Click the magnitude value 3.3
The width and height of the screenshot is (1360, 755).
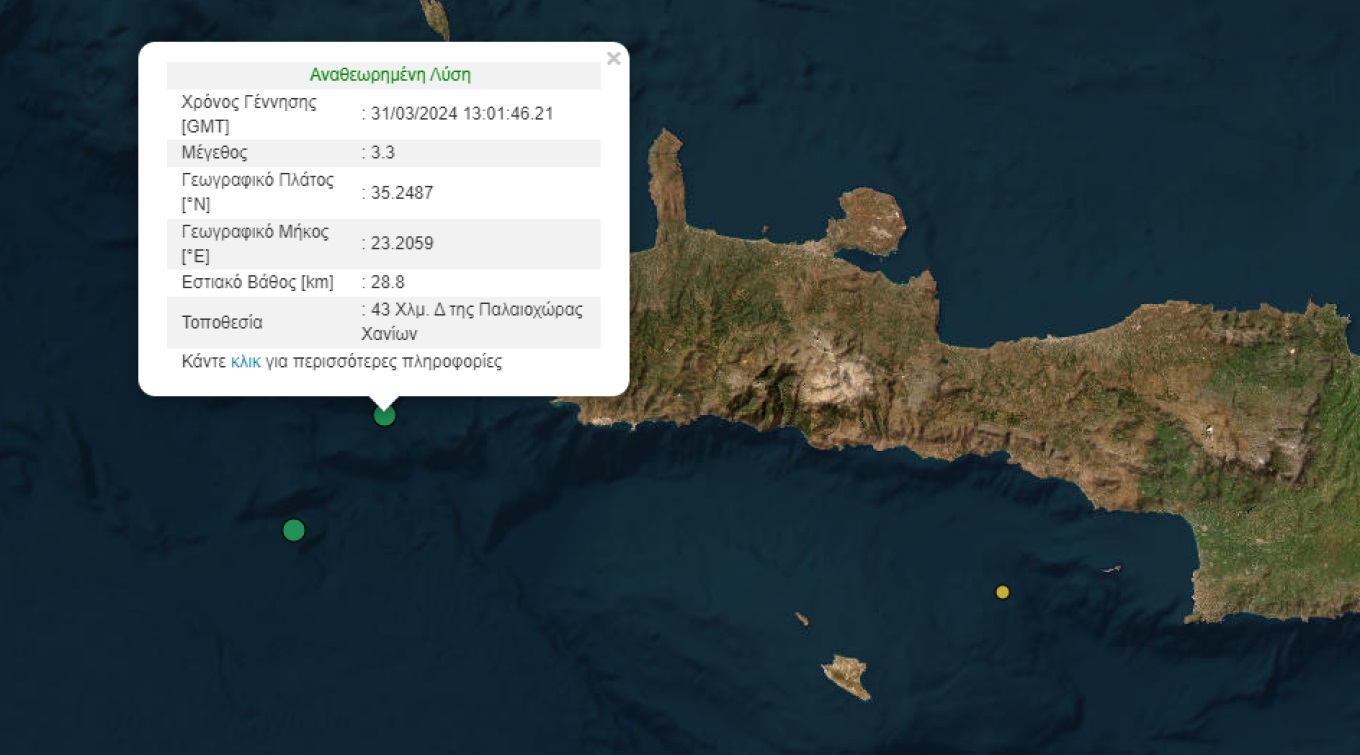[x=382, y=153]
